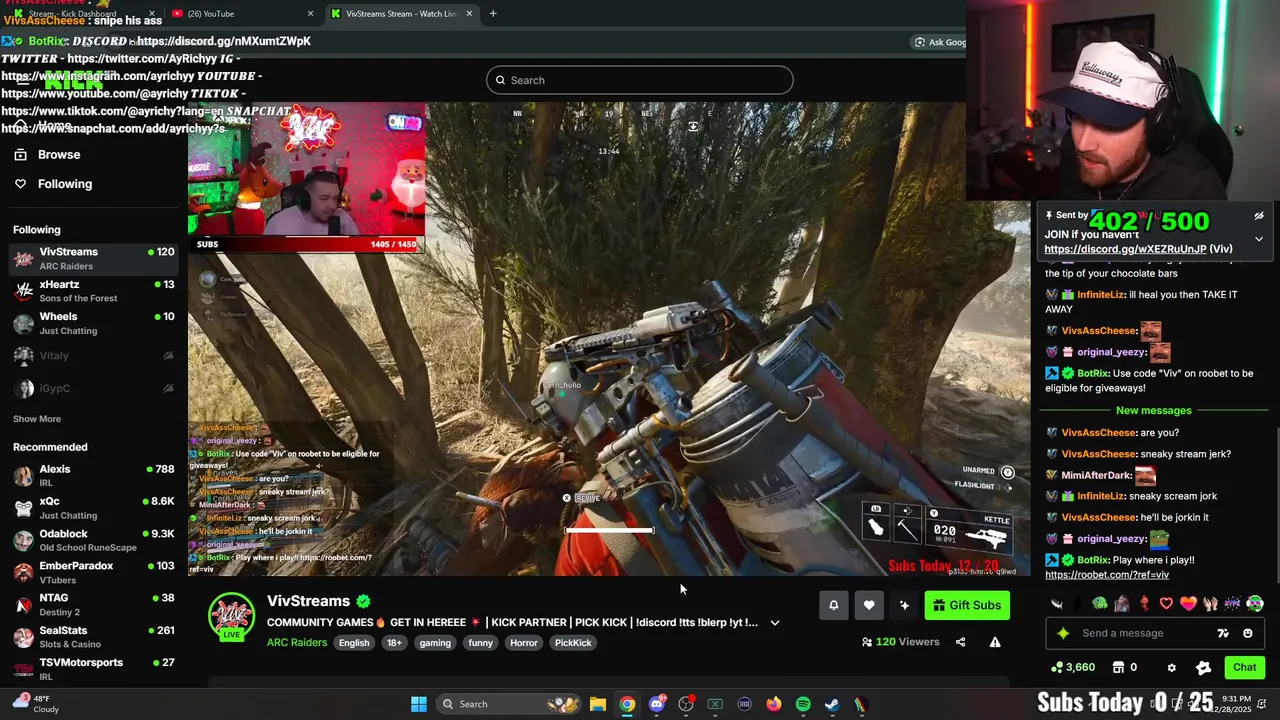Share the stream via share icon

960,642
